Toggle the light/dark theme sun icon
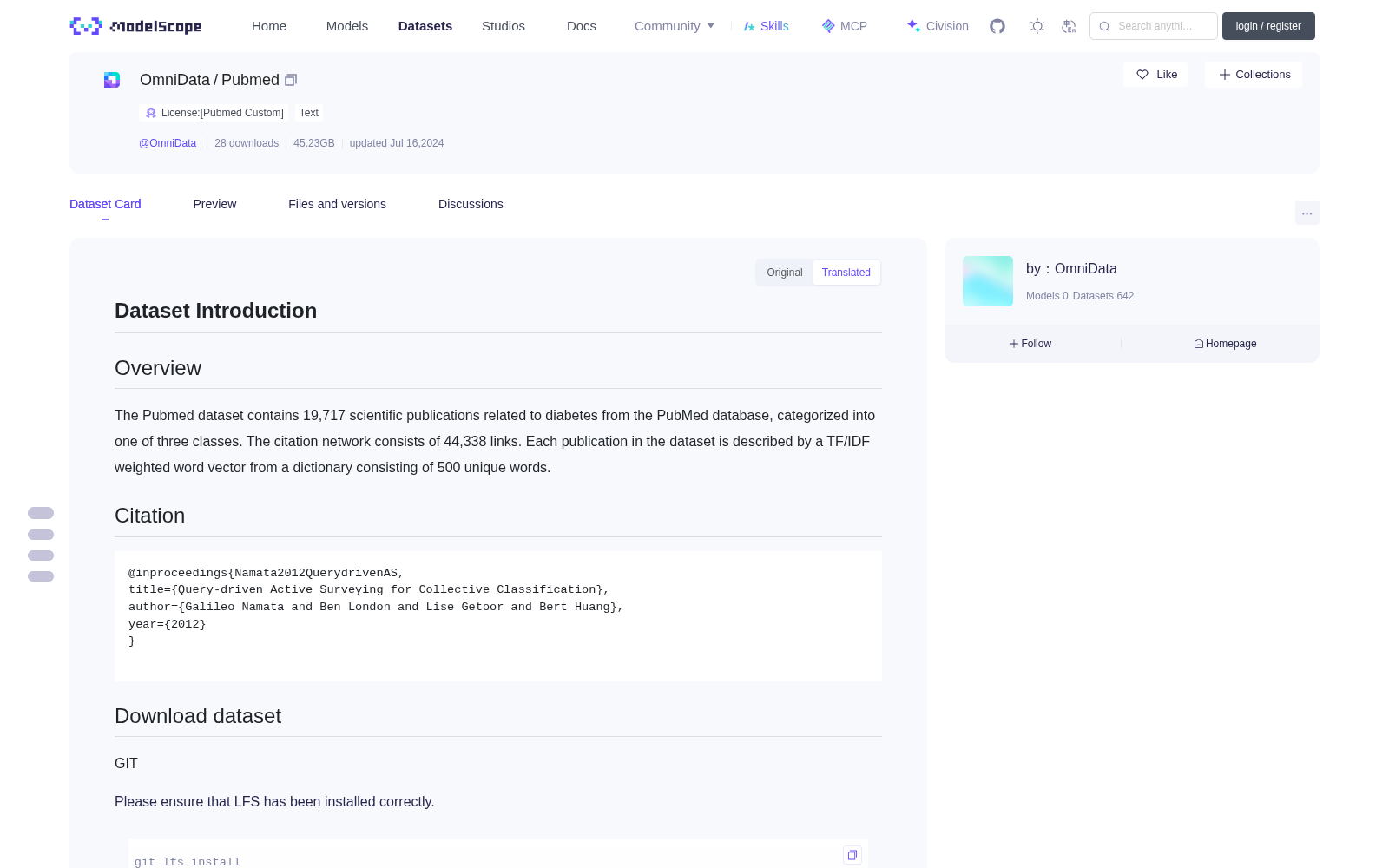1389x868 pixels. point(1037,26)
